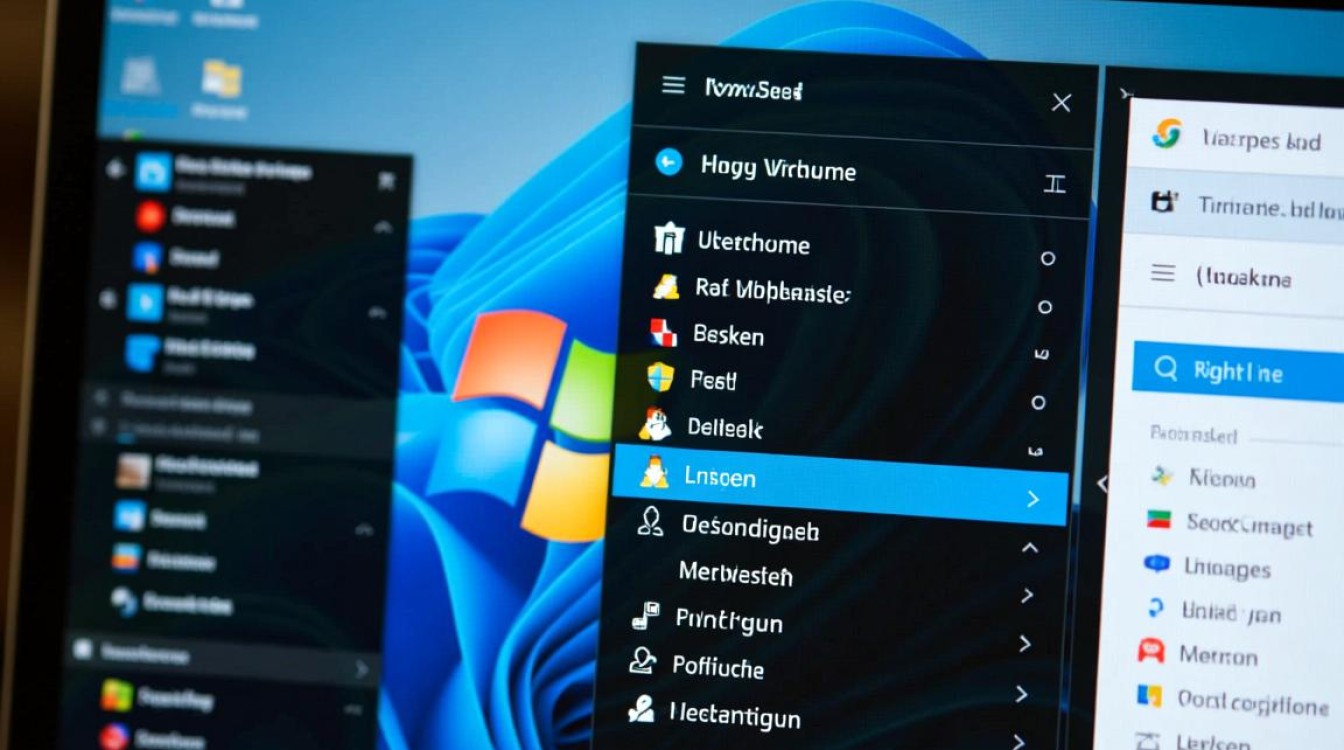Select the radio circle in the Uterchome row
The width and height of the screenshot is (1344, 750).
(x=1047, y=258)
